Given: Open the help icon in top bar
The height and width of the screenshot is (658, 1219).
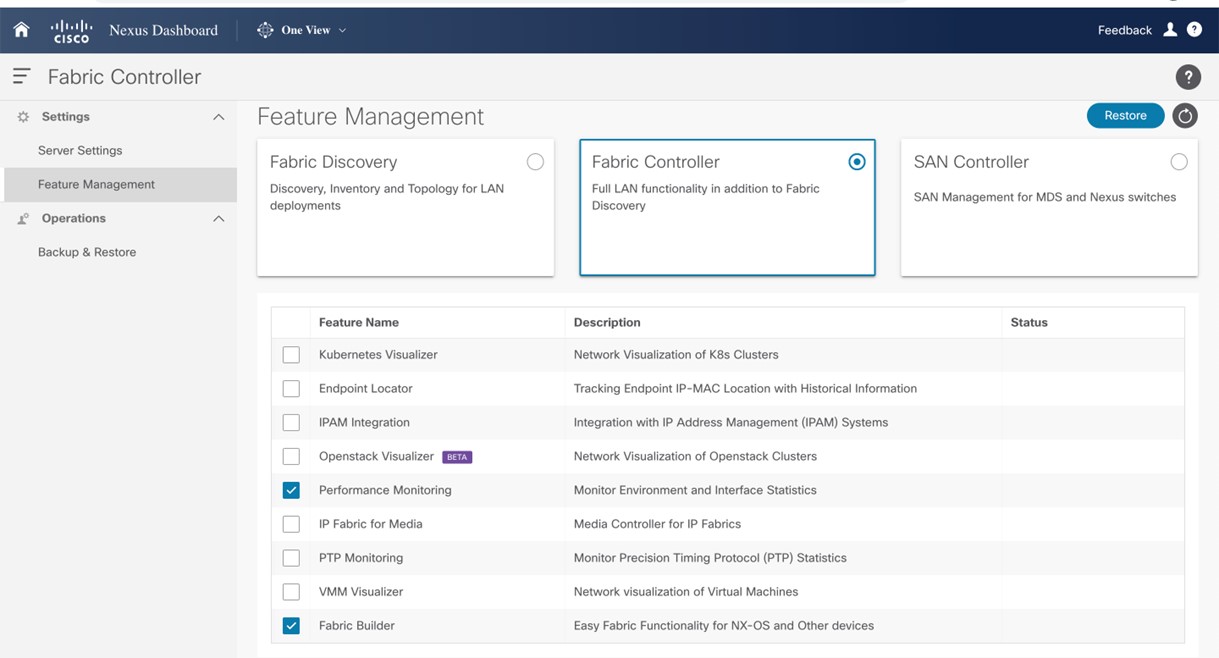Looking at the screenshot, I should click(x=1194, y=30).
